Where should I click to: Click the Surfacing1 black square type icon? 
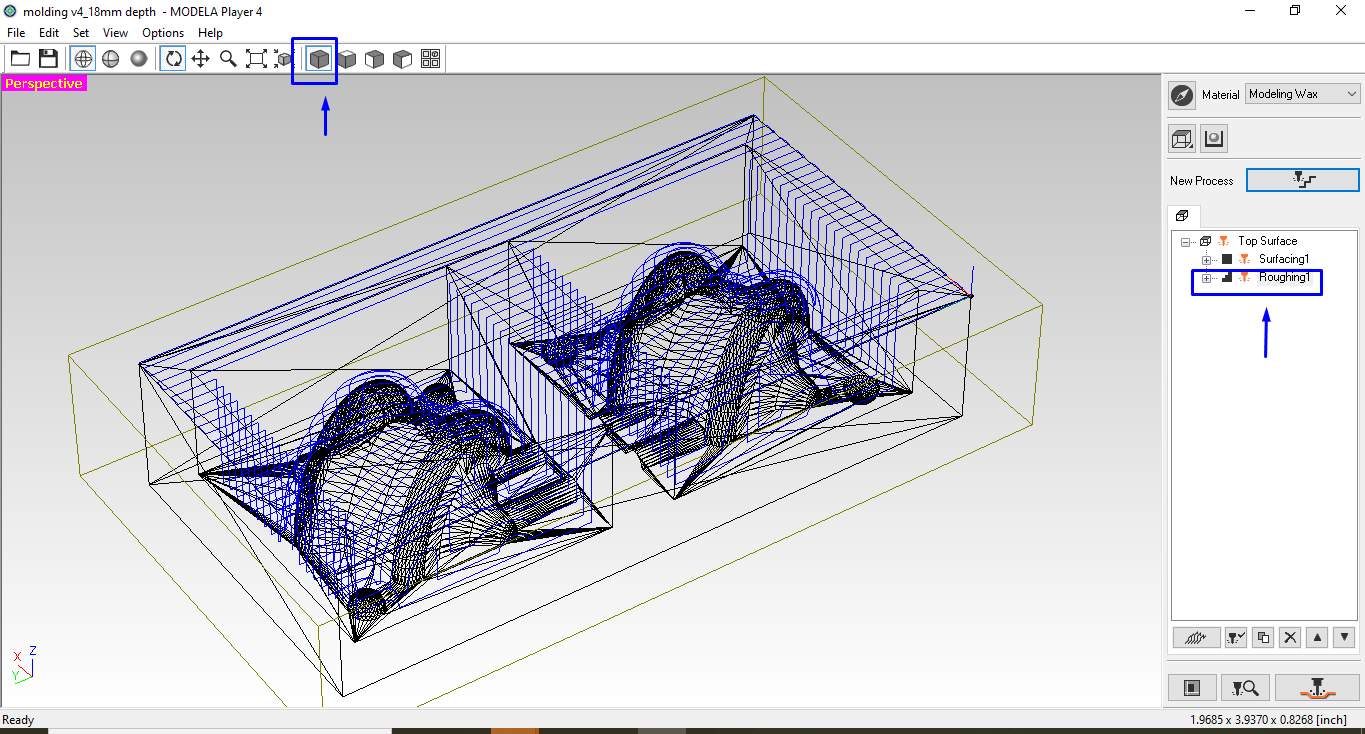(x=1227, y=260)
